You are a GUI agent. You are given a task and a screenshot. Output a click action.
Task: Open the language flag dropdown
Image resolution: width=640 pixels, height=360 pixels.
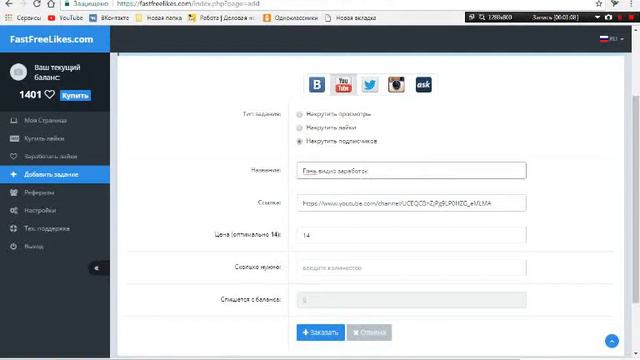[x=611, y=39]
